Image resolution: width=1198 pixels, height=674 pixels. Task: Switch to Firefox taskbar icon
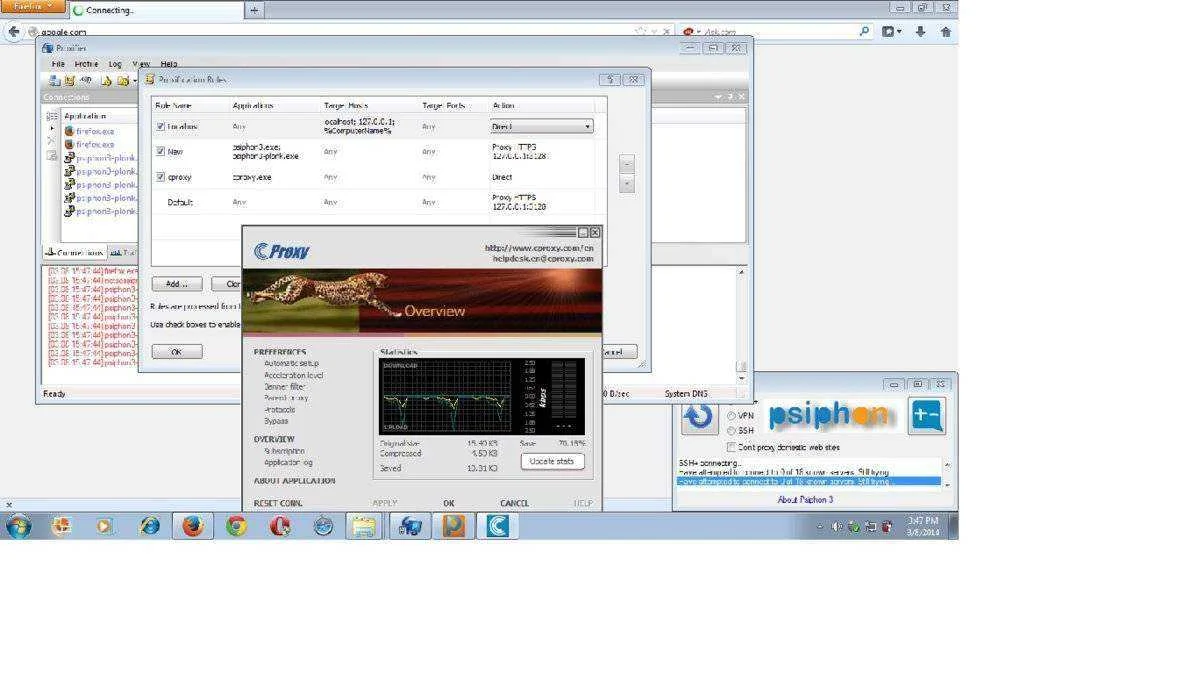(x=193, y=527)
